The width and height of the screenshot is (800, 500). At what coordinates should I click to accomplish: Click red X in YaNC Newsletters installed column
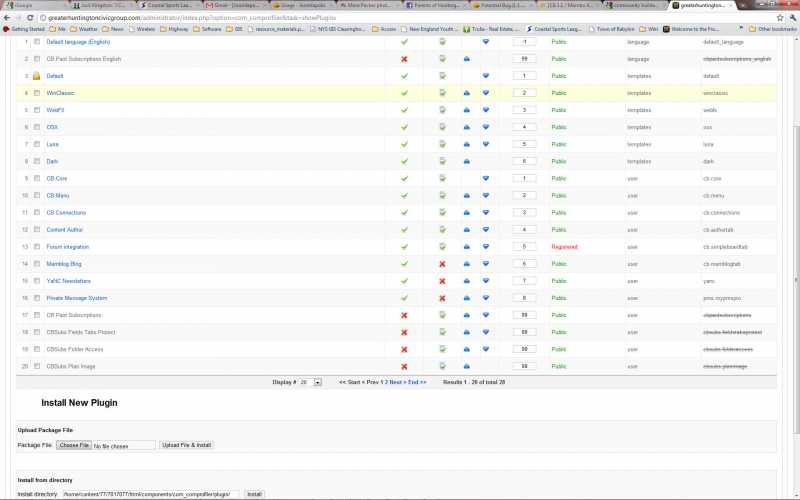click(x=442, y=281)
